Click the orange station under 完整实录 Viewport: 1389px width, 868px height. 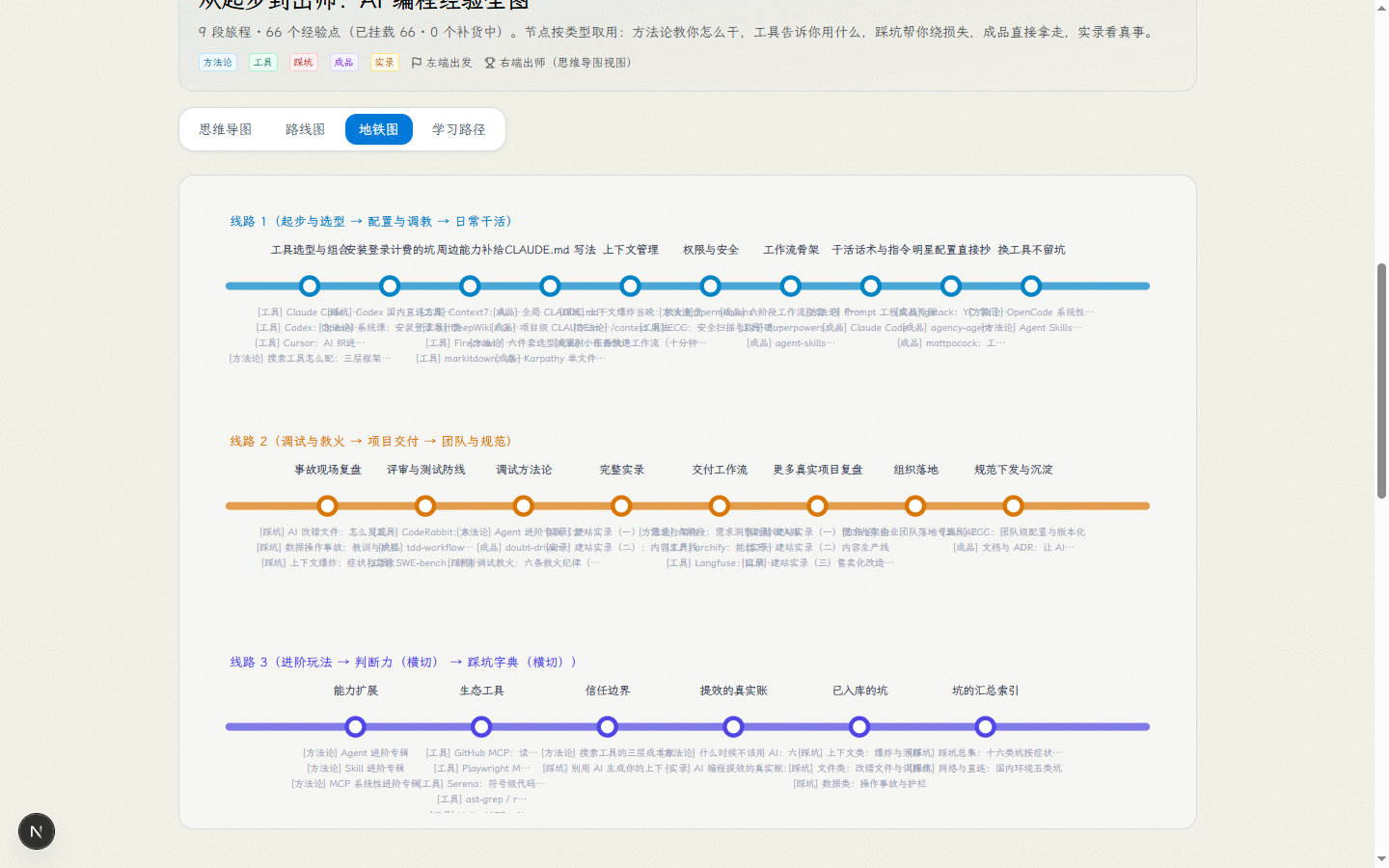tap(621, 506)
